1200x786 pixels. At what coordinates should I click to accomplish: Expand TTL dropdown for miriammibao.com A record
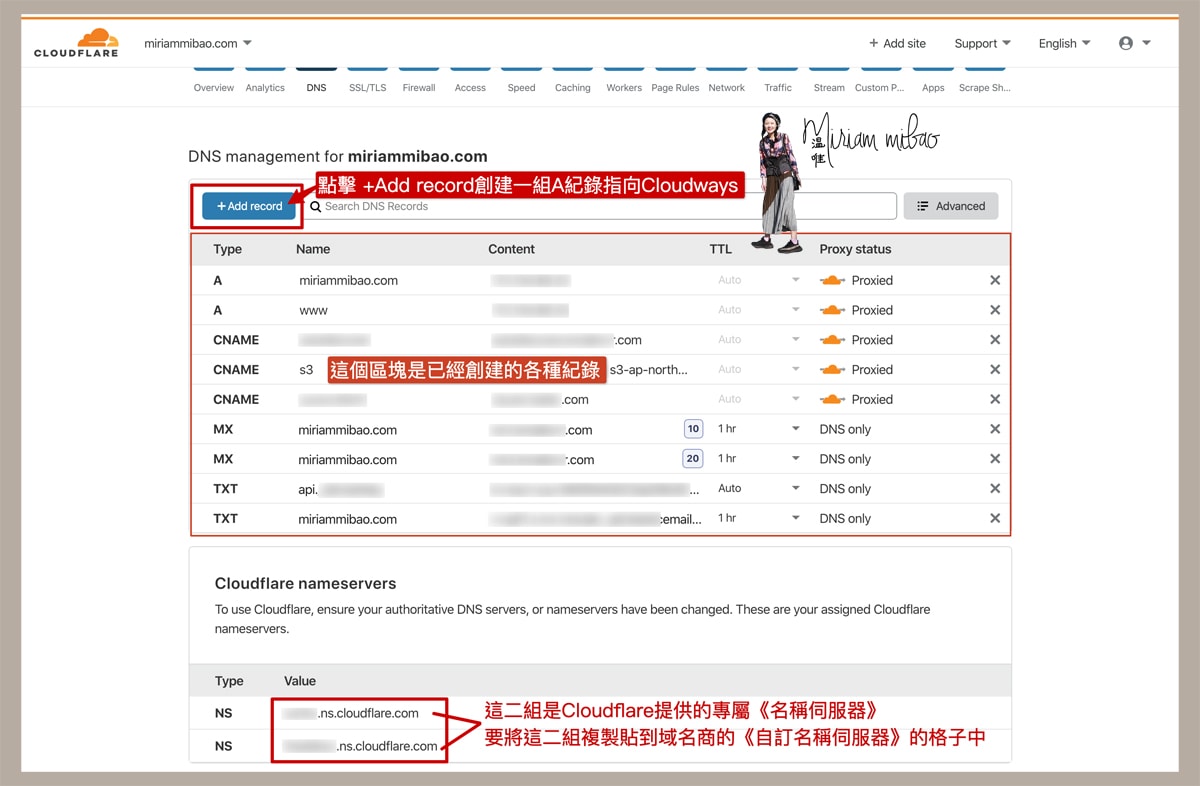coord(796,280)
